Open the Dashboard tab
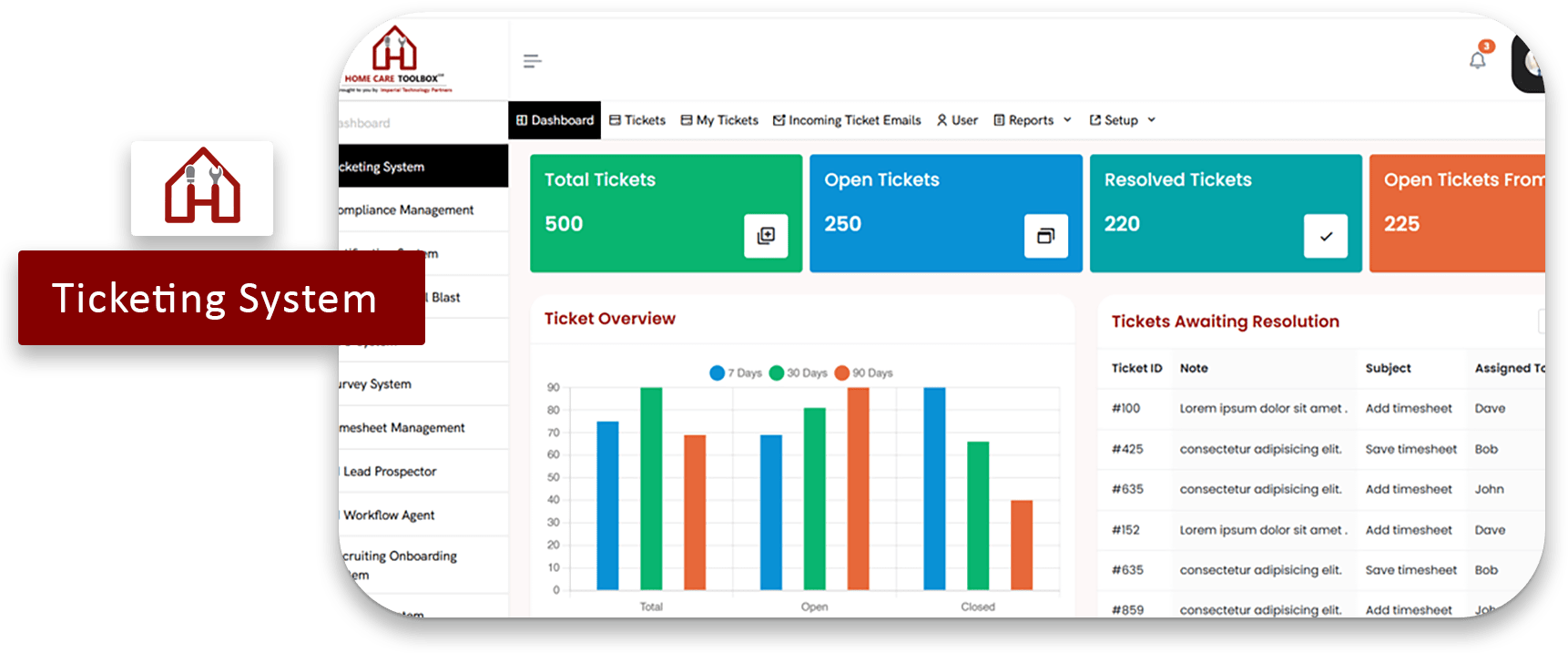 click(x=555, y=120)
